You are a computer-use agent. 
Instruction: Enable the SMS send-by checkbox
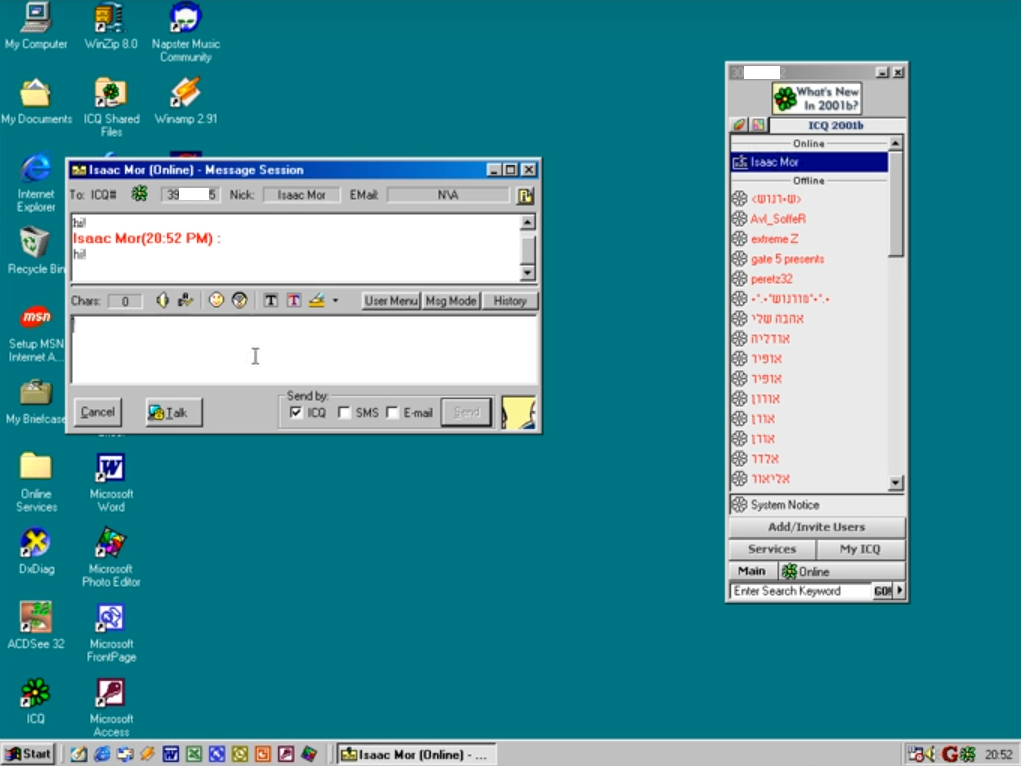pos(344,412)
